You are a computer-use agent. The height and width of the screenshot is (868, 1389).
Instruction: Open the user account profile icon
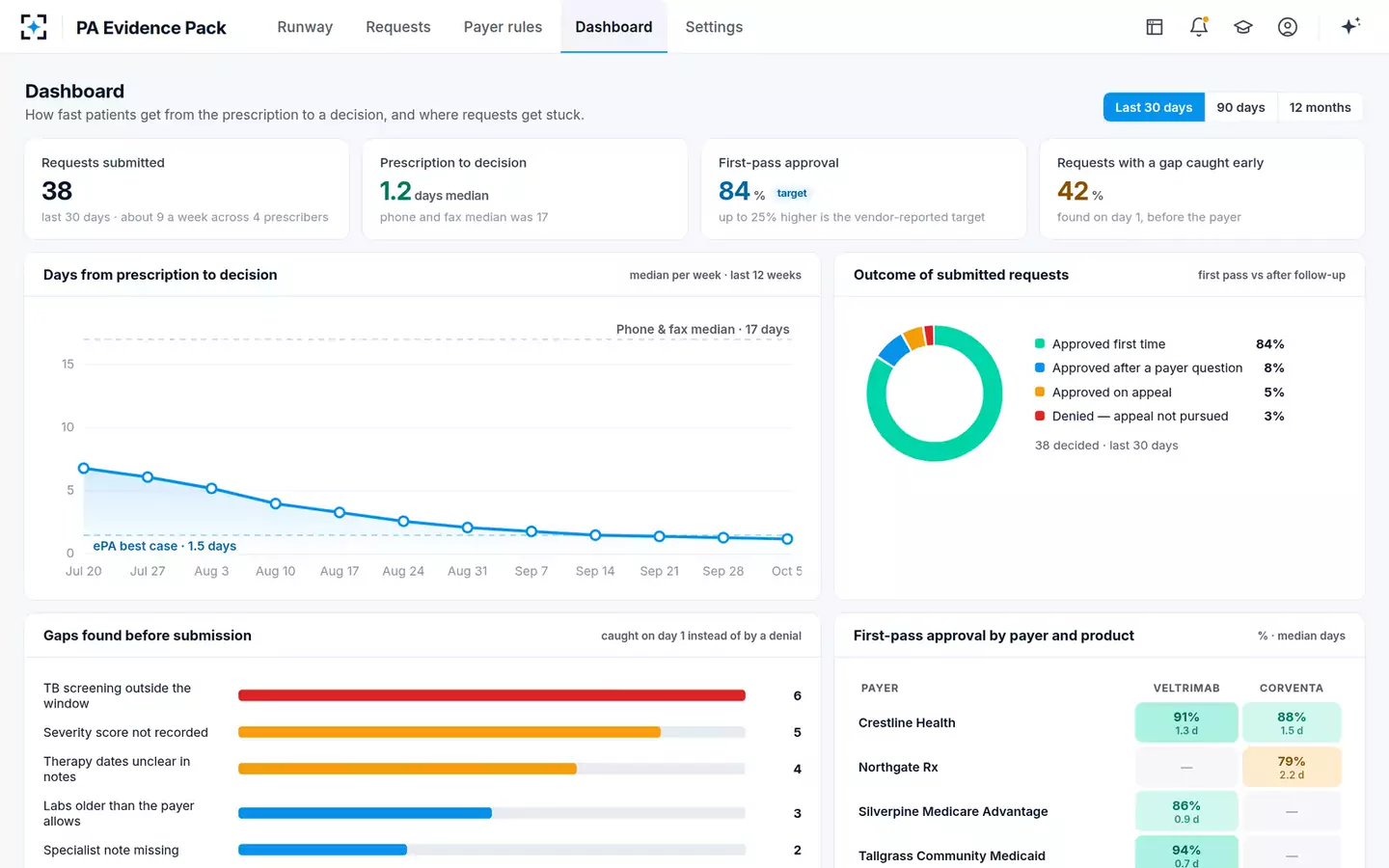pos(1288,27)
